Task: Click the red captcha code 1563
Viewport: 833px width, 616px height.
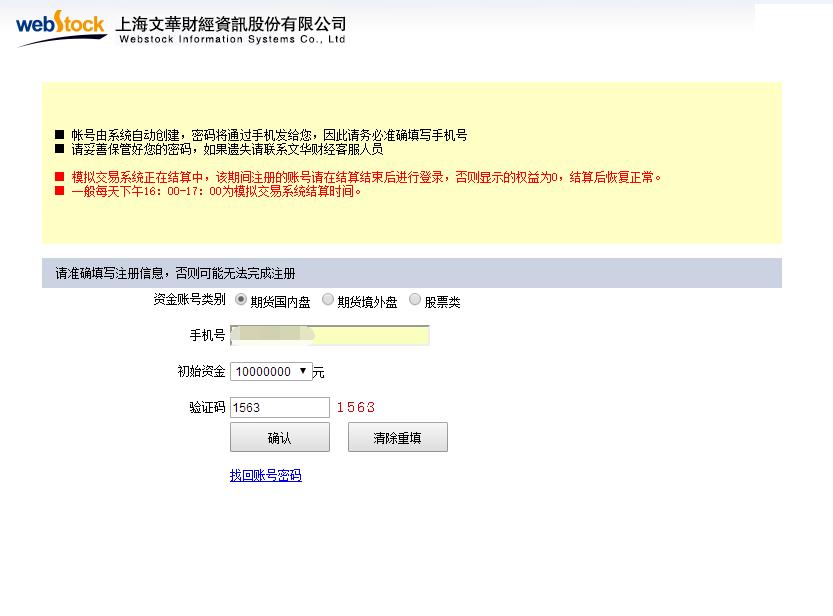Action: point(357,406)
